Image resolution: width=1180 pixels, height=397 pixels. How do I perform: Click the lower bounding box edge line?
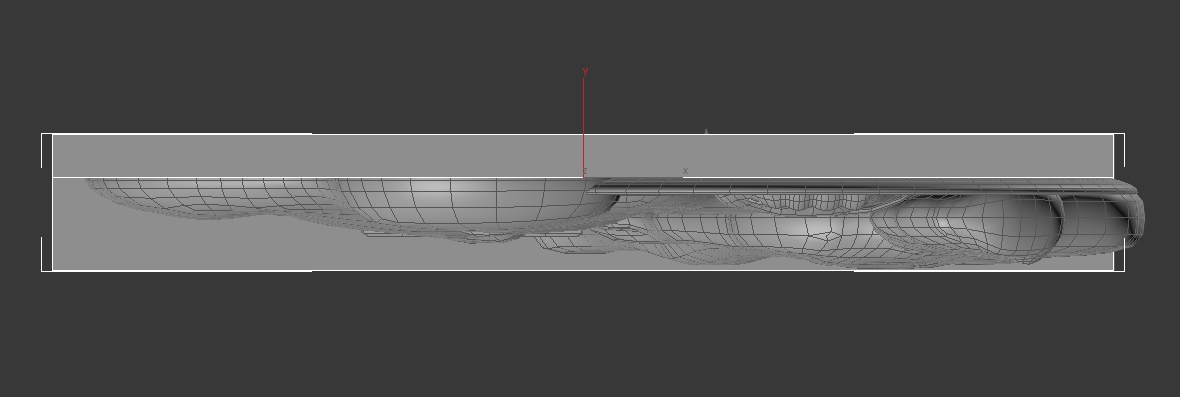(x=582, y=270)
